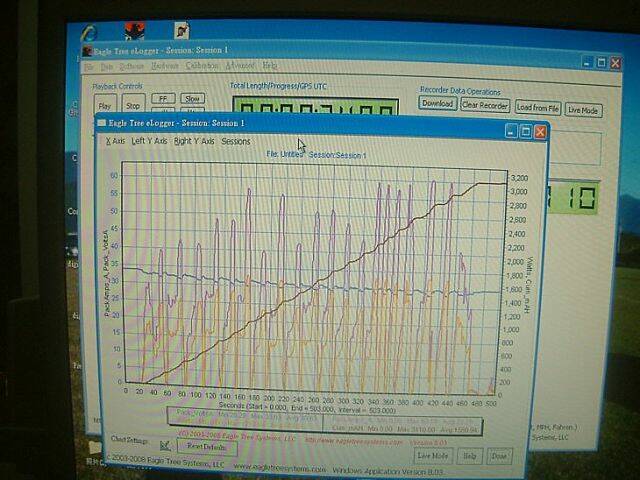Click the Total Length/Progress/GPS UTC label
Image resolution: width=640 pixels, height=480 pixels.
[278, 86]
